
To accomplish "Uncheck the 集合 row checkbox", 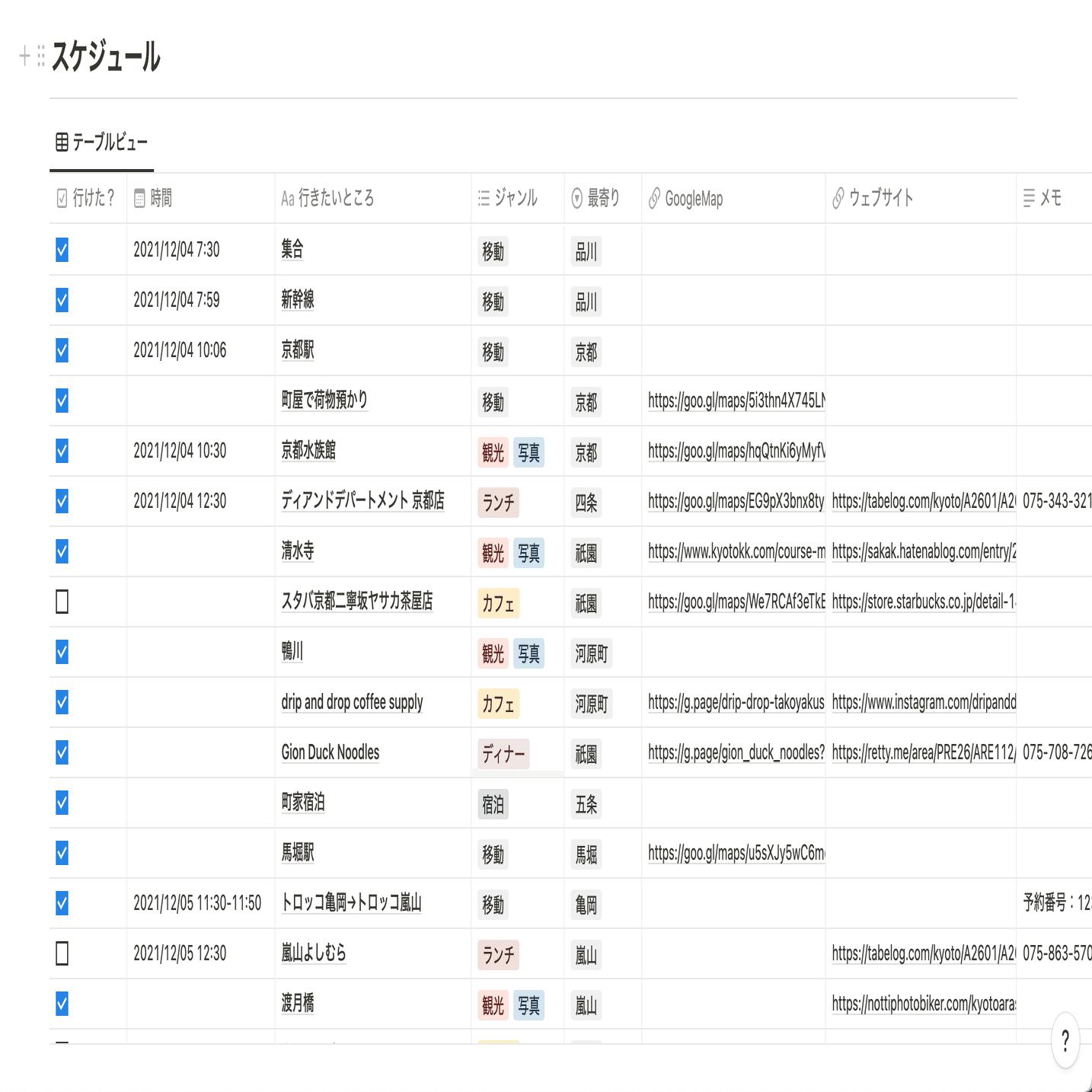I will (x=62, y=250).
